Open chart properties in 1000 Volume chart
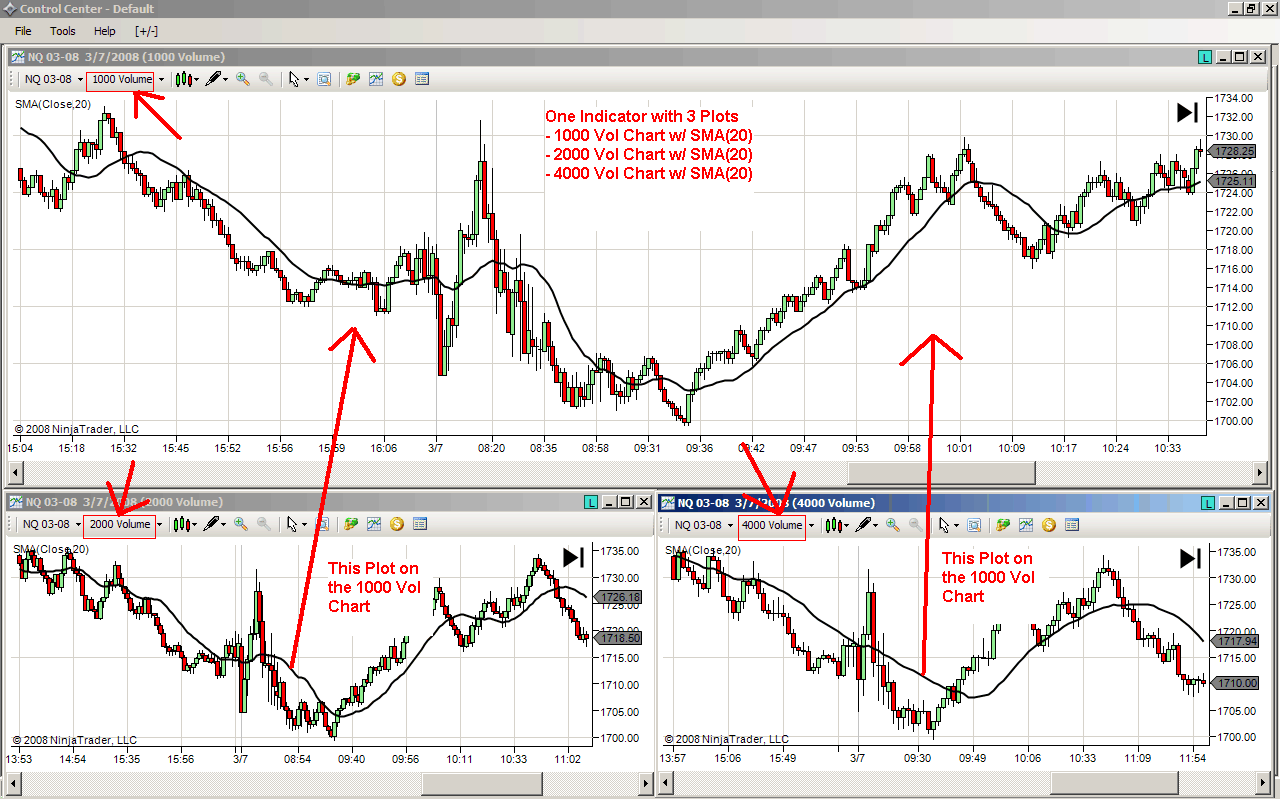The width and height of the screenshot is (1280, 800). coord(422,79)
